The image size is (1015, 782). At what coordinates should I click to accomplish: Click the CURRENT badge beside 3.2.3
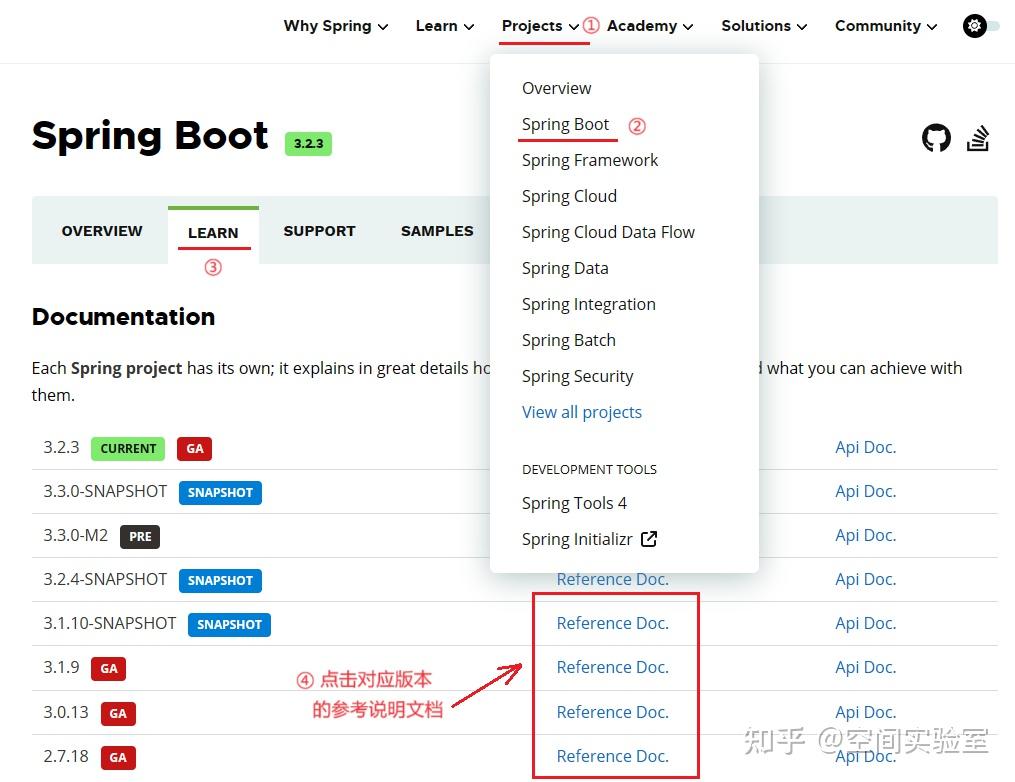point(127,448)
